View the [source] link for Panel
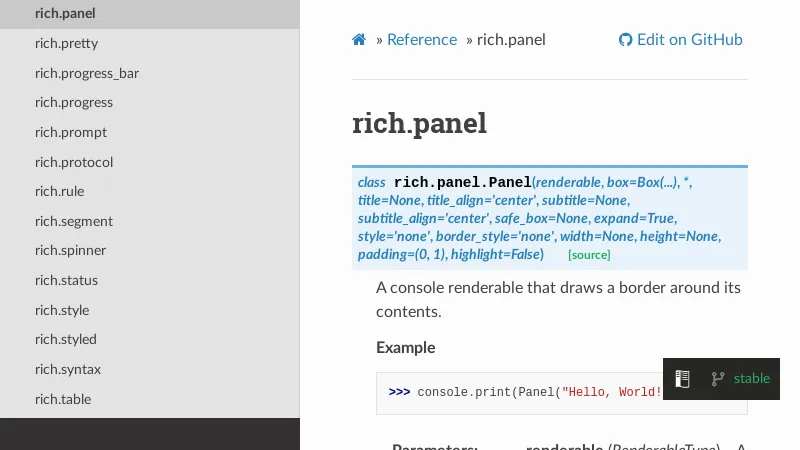800x450 pixels. coord(589,255)
